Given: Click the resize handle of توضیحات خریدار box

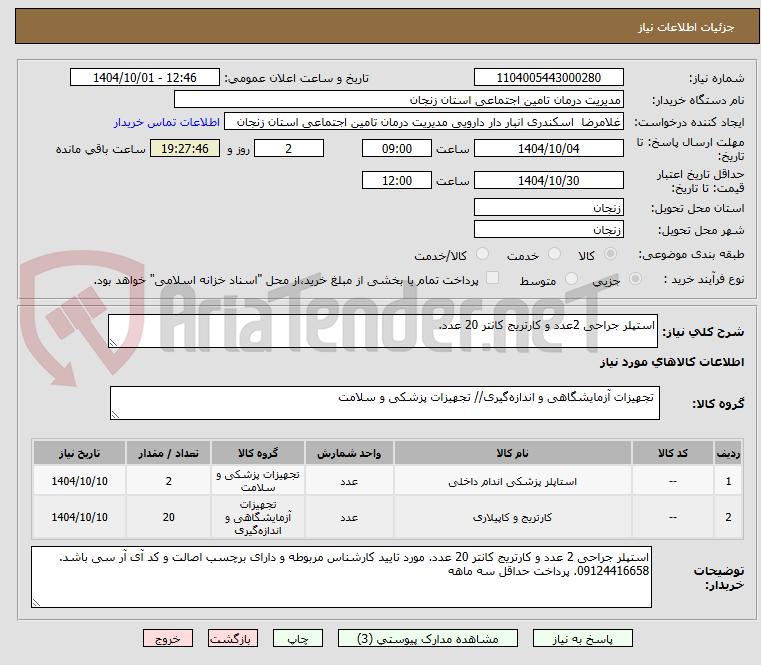Looking at the screenshot, I should tap(36, 602).
